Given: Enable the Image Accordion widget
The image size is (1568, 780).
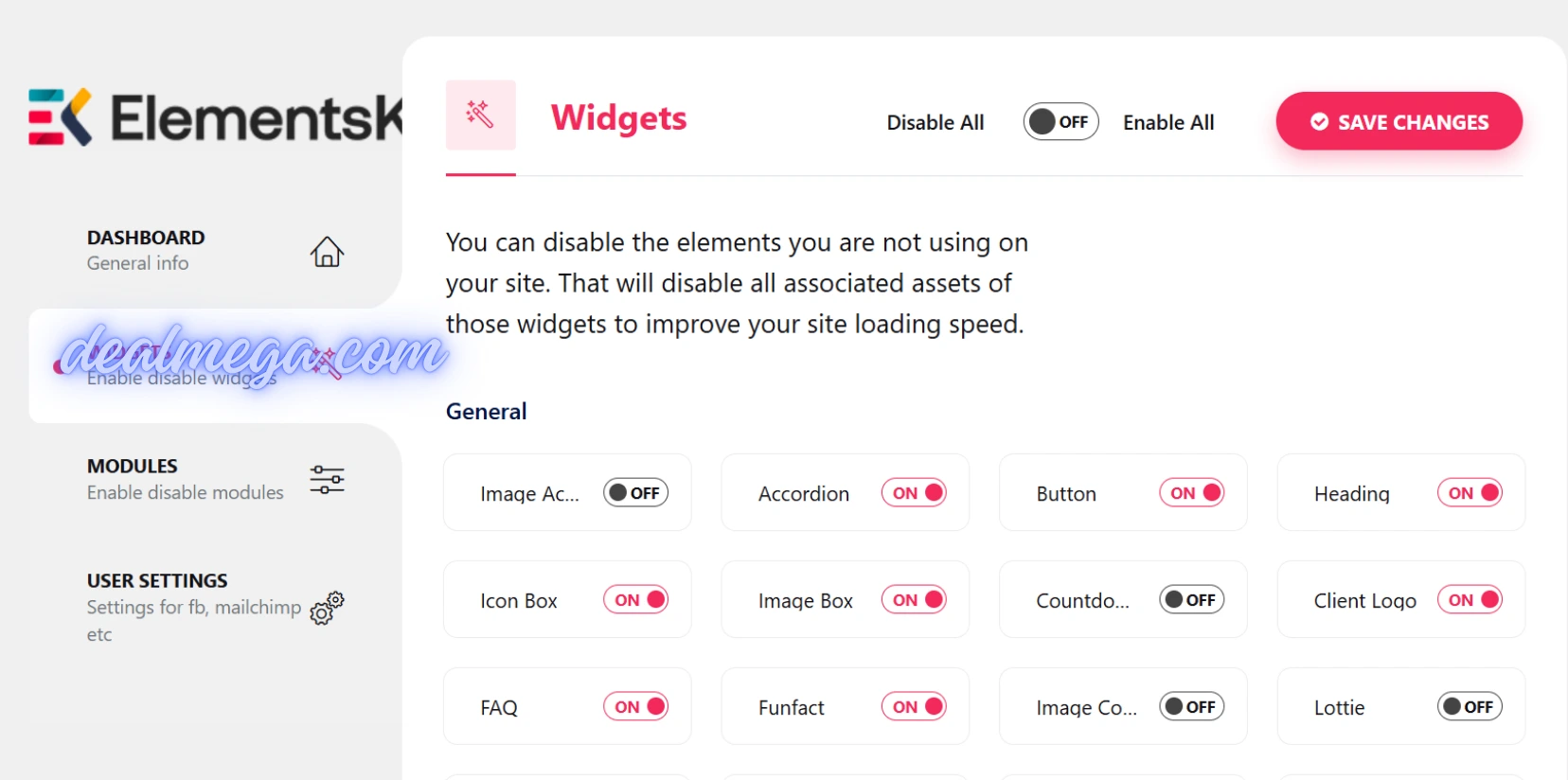Looking at the screenshot, I should (x=635, y=493).
